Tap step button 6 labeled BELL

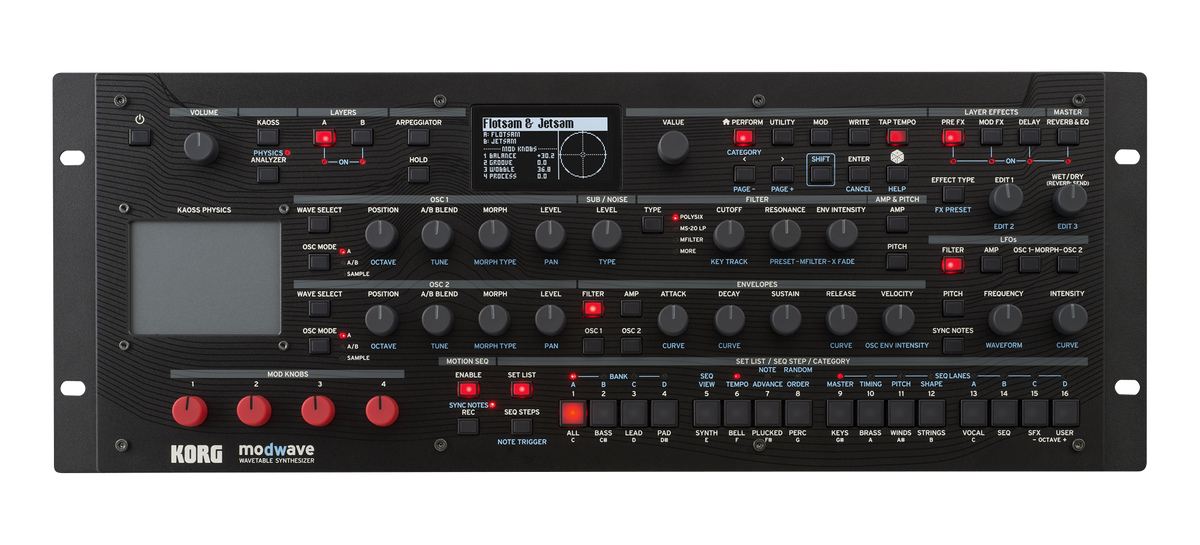(737, 413)
